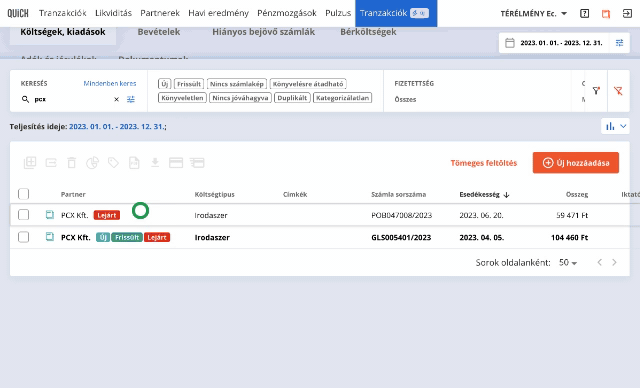Open date range settings sliders icon

point(620,43)
